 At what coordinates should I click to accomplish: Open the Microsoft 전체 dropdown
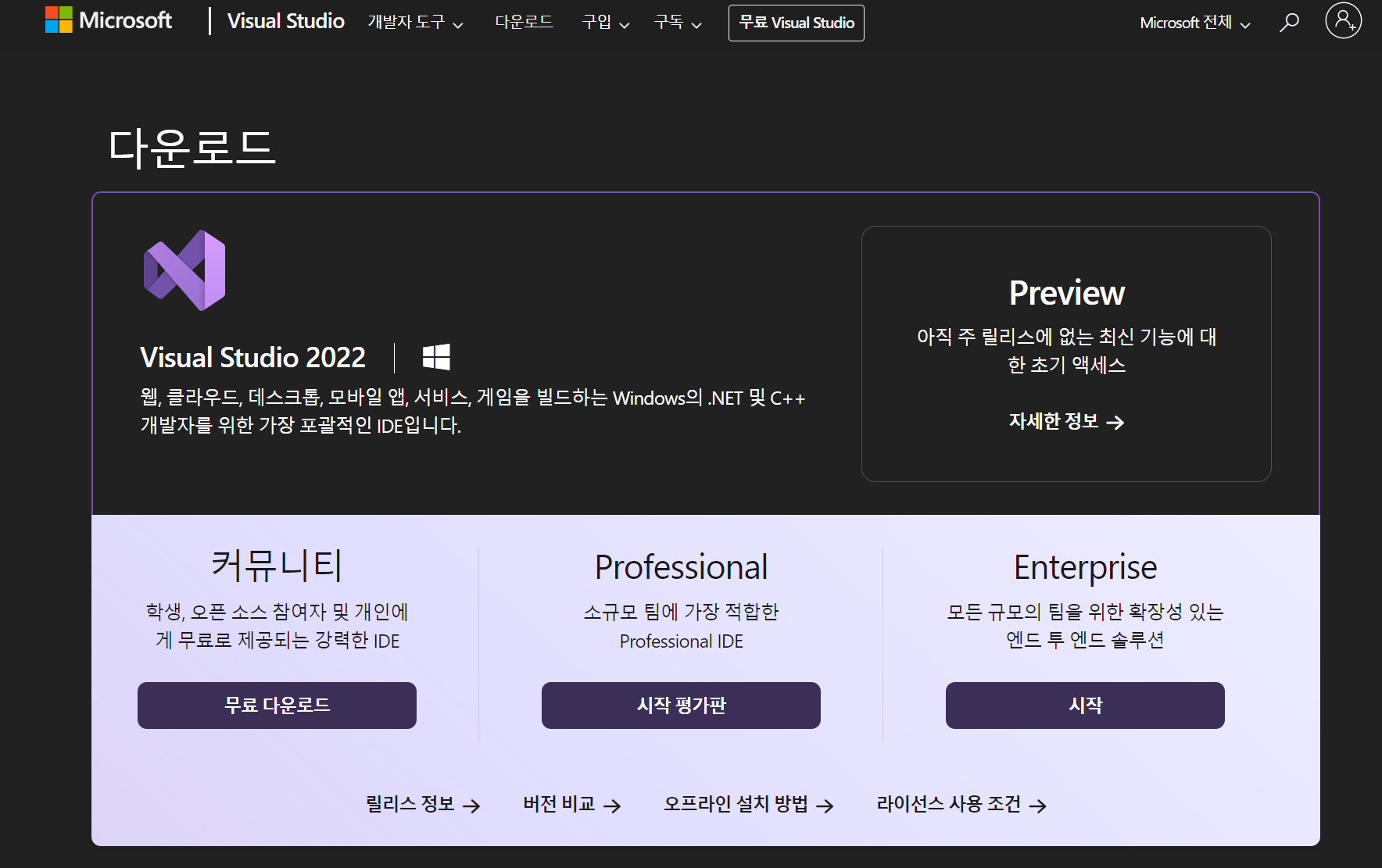(x=1195, y=23)
